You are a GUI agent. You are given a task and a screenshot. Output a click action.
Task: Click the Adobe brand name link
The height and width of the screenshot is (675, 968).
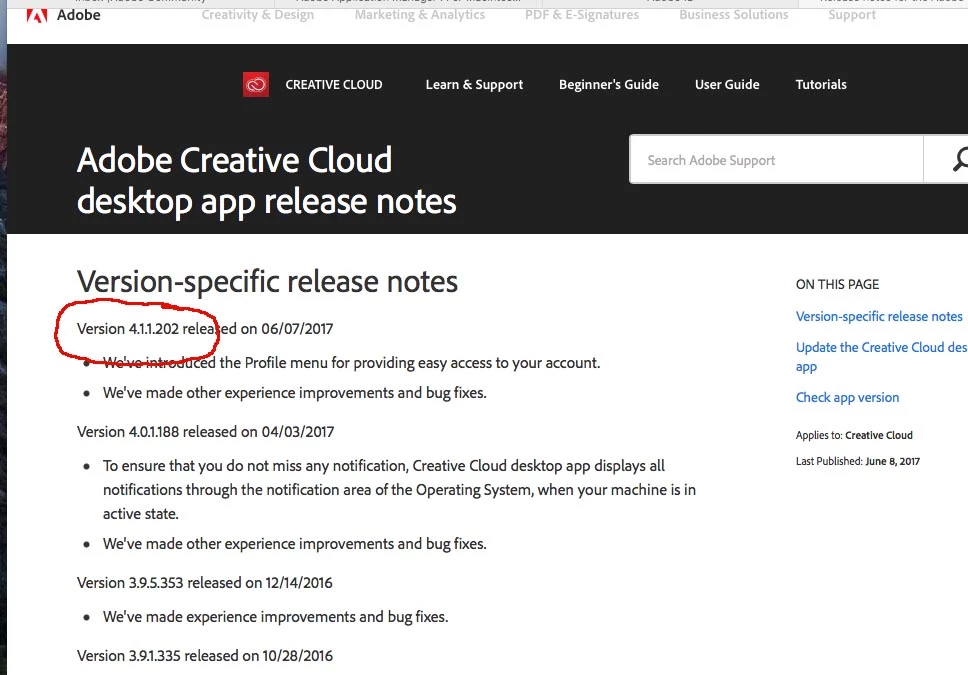[x=78, y=15]
